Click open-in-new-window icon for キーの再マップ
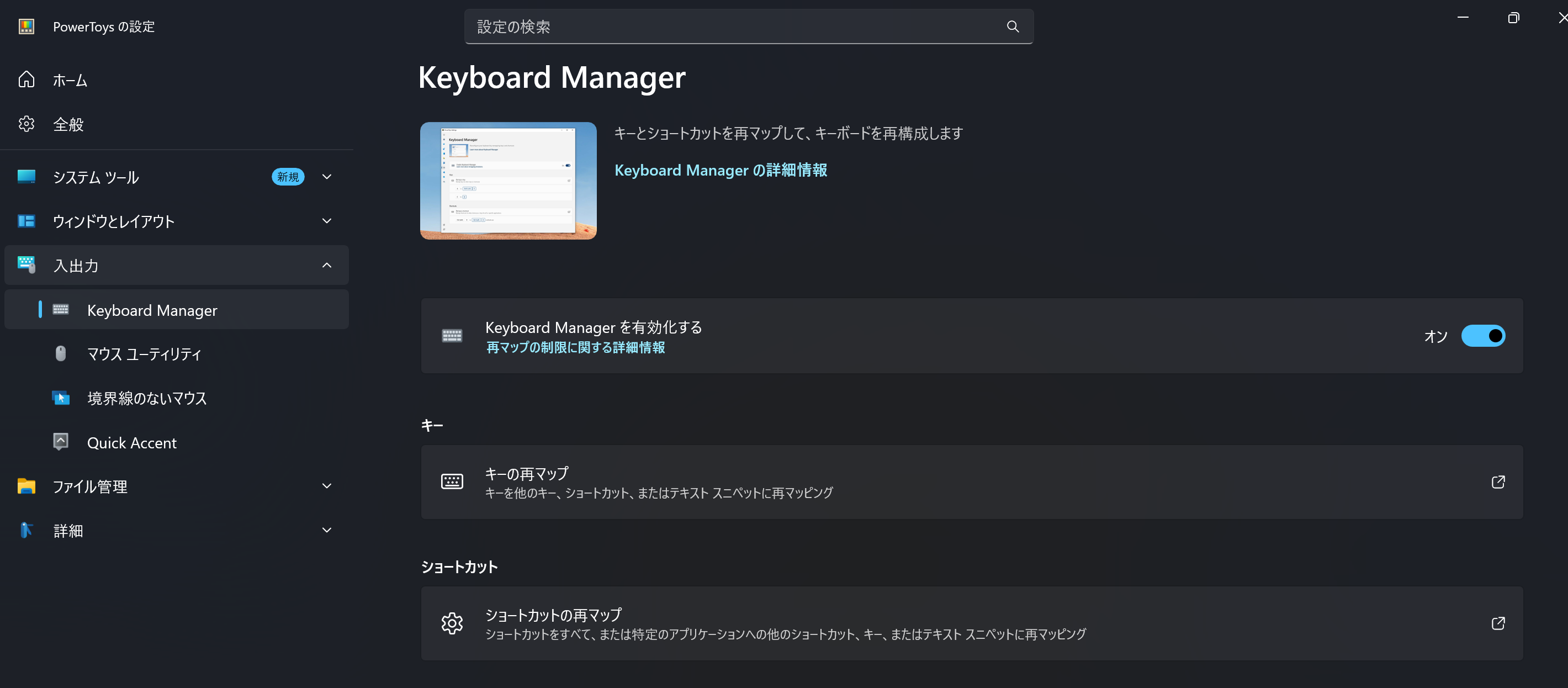 coord(1498,482)
